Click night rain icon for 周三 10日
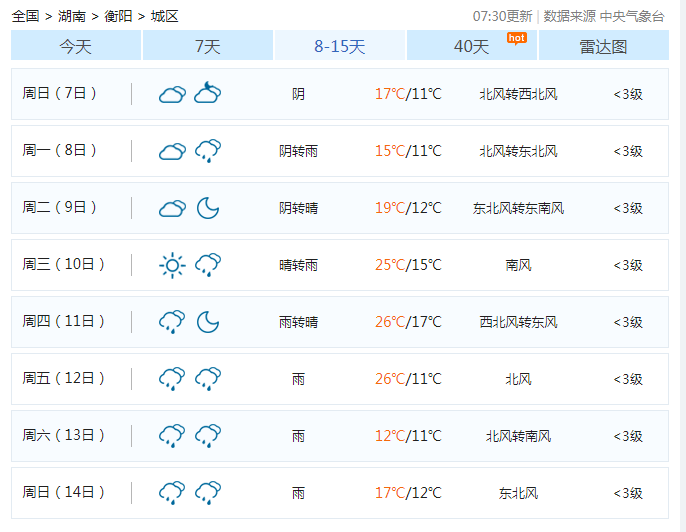 pyautogui.click(x=208, y=265)
